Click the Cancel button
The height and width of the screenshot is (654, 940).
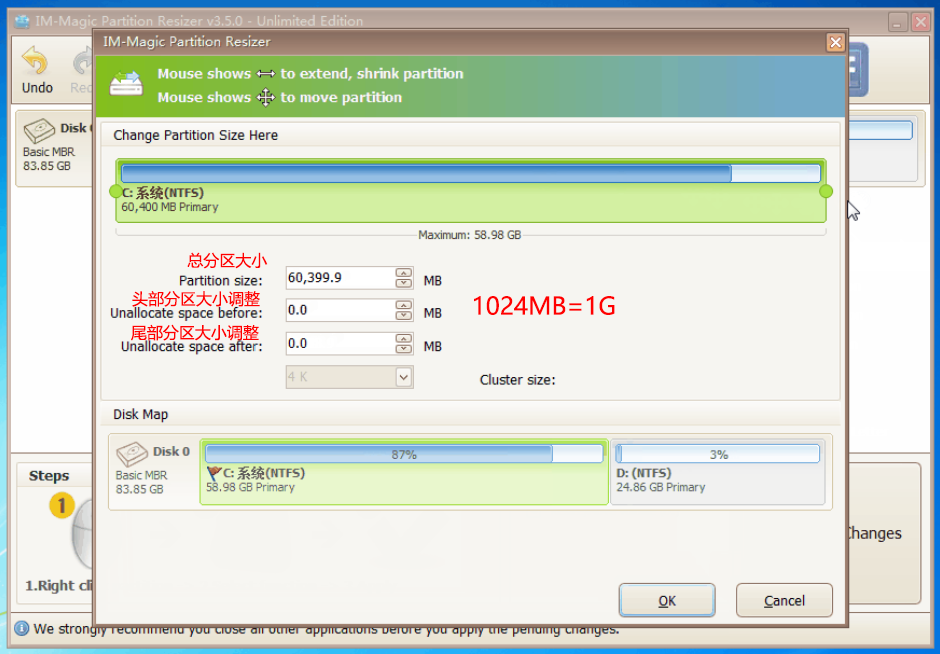pos(784,600)
